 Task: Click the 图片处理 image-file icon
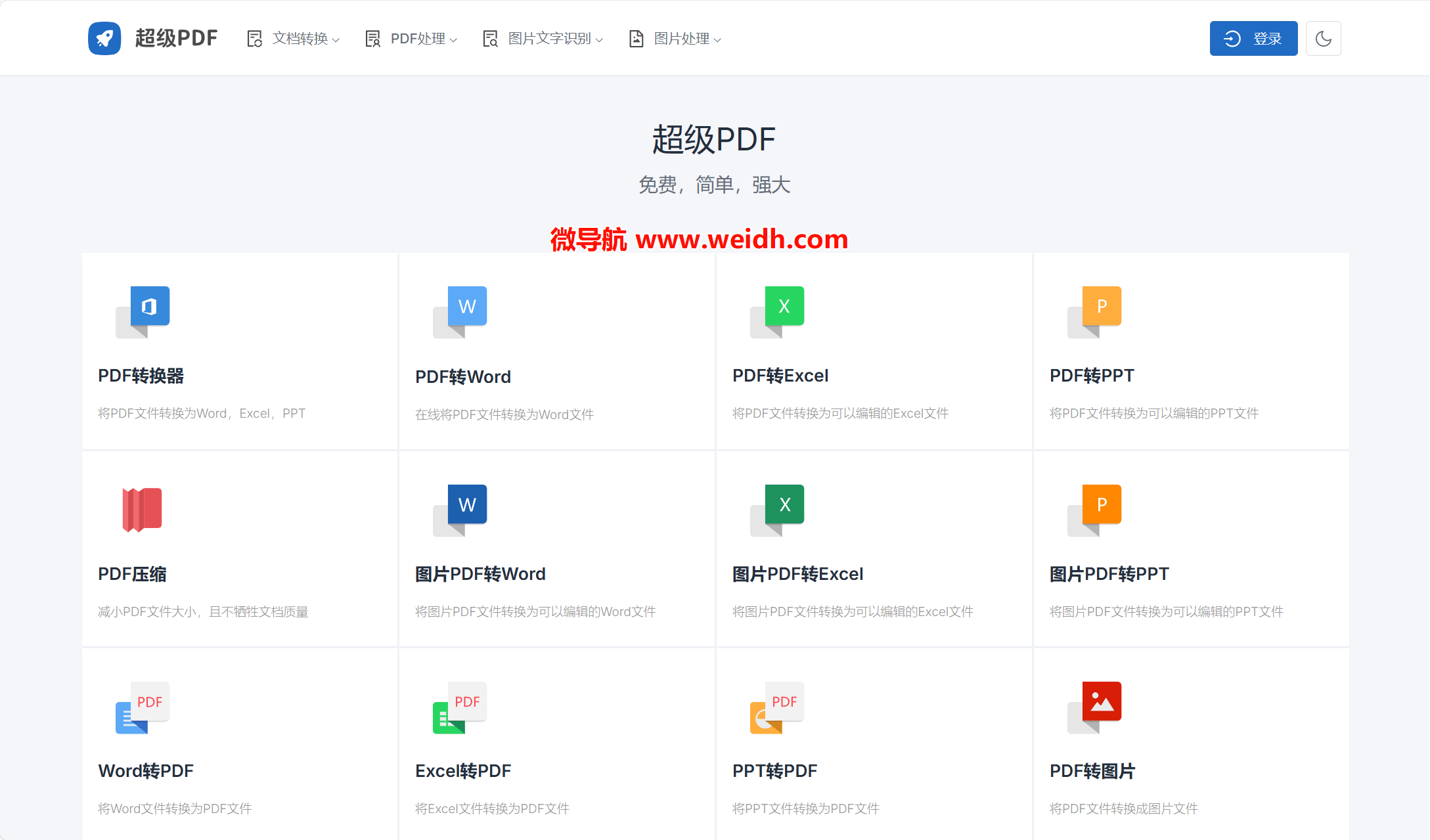pos(637,39)
